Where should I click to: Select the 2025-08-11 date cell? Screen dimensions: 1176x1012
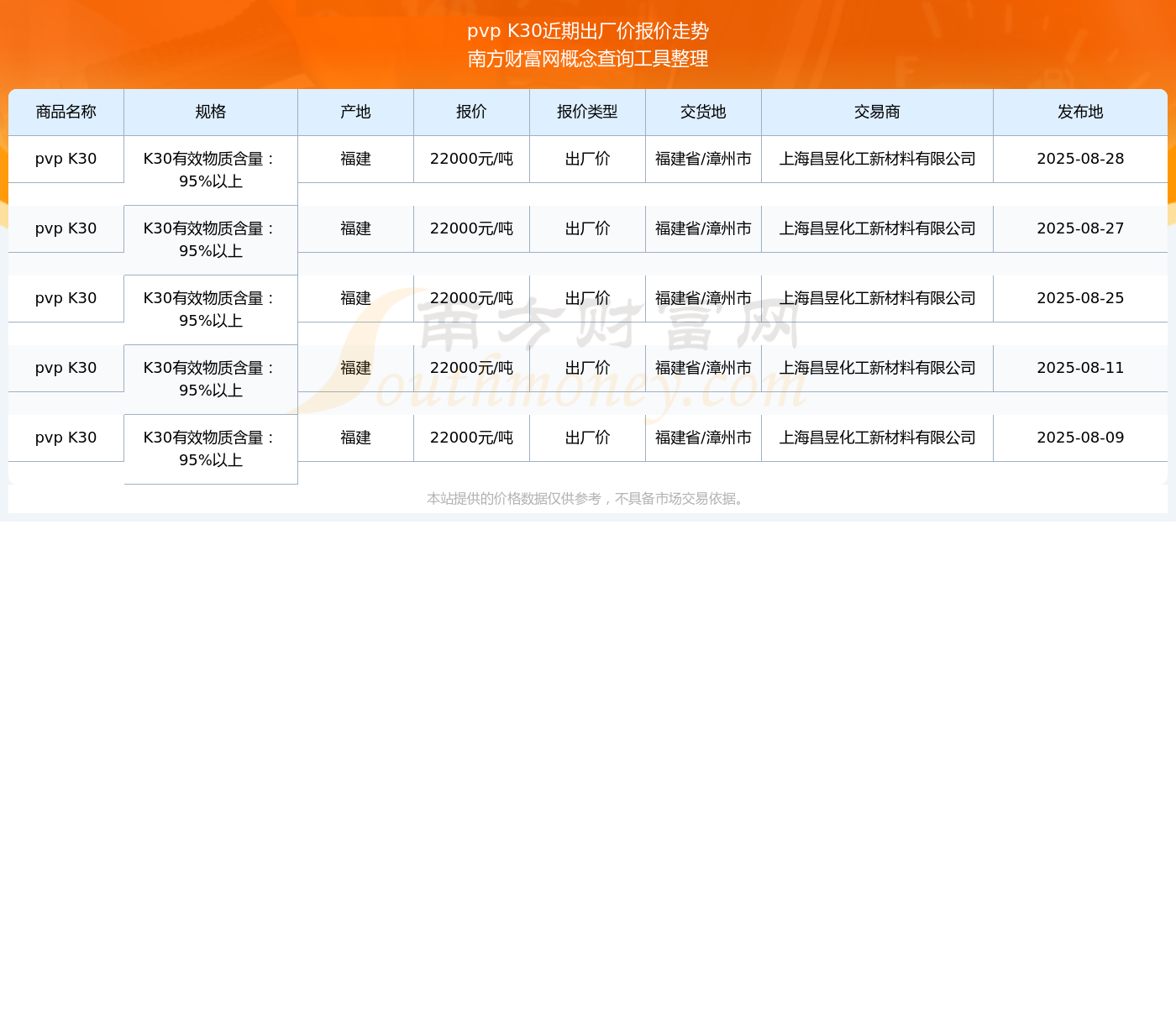(x=1080, y=368)
